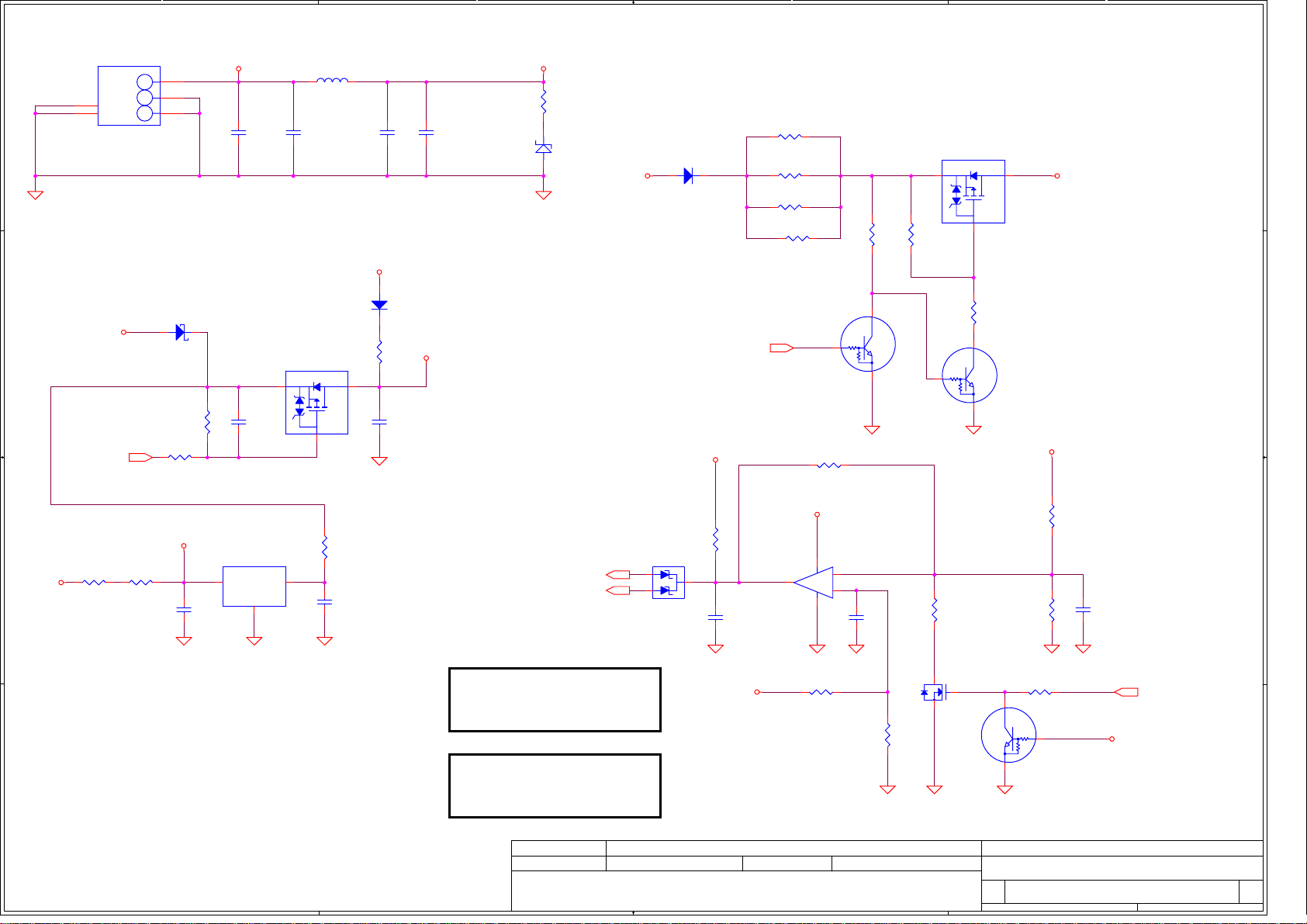Image resolution: width=1307 pixels, height=924 pixels.
Task: Select the rightmost capacitor in the top filter circuit
Action: tap(426, 133)
